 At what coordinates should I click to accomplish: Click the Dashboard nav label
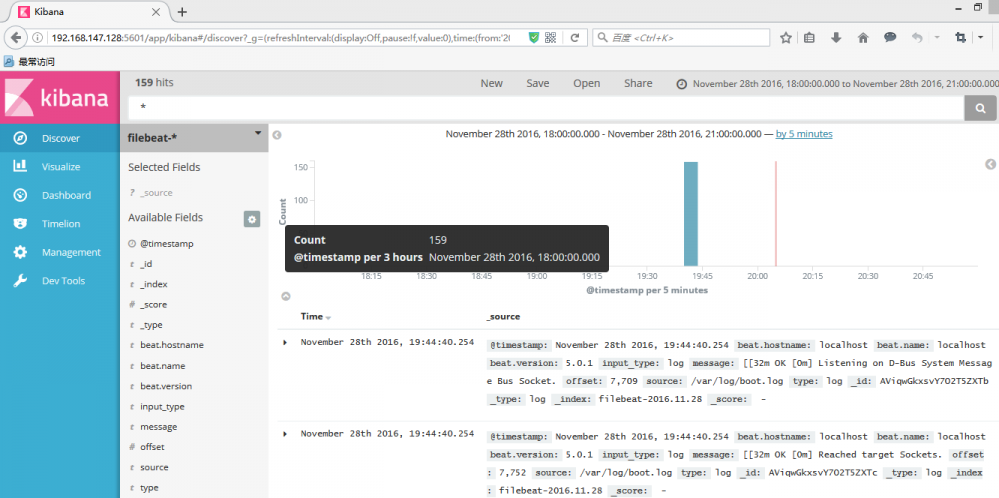click(66, 196)
